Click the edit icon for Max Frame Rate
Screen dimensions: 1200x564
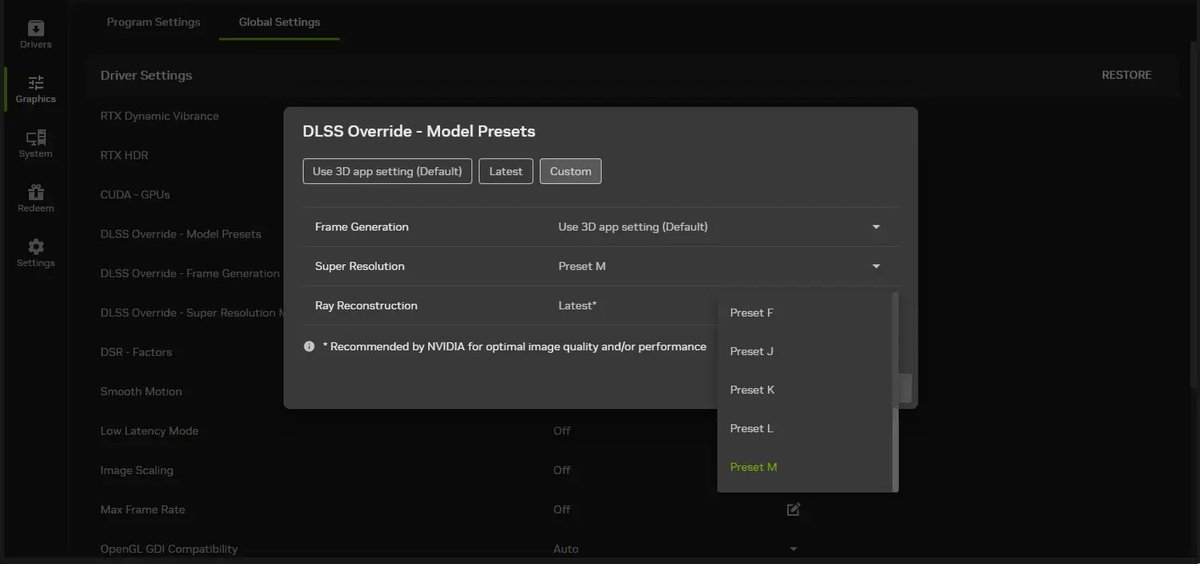793,510
